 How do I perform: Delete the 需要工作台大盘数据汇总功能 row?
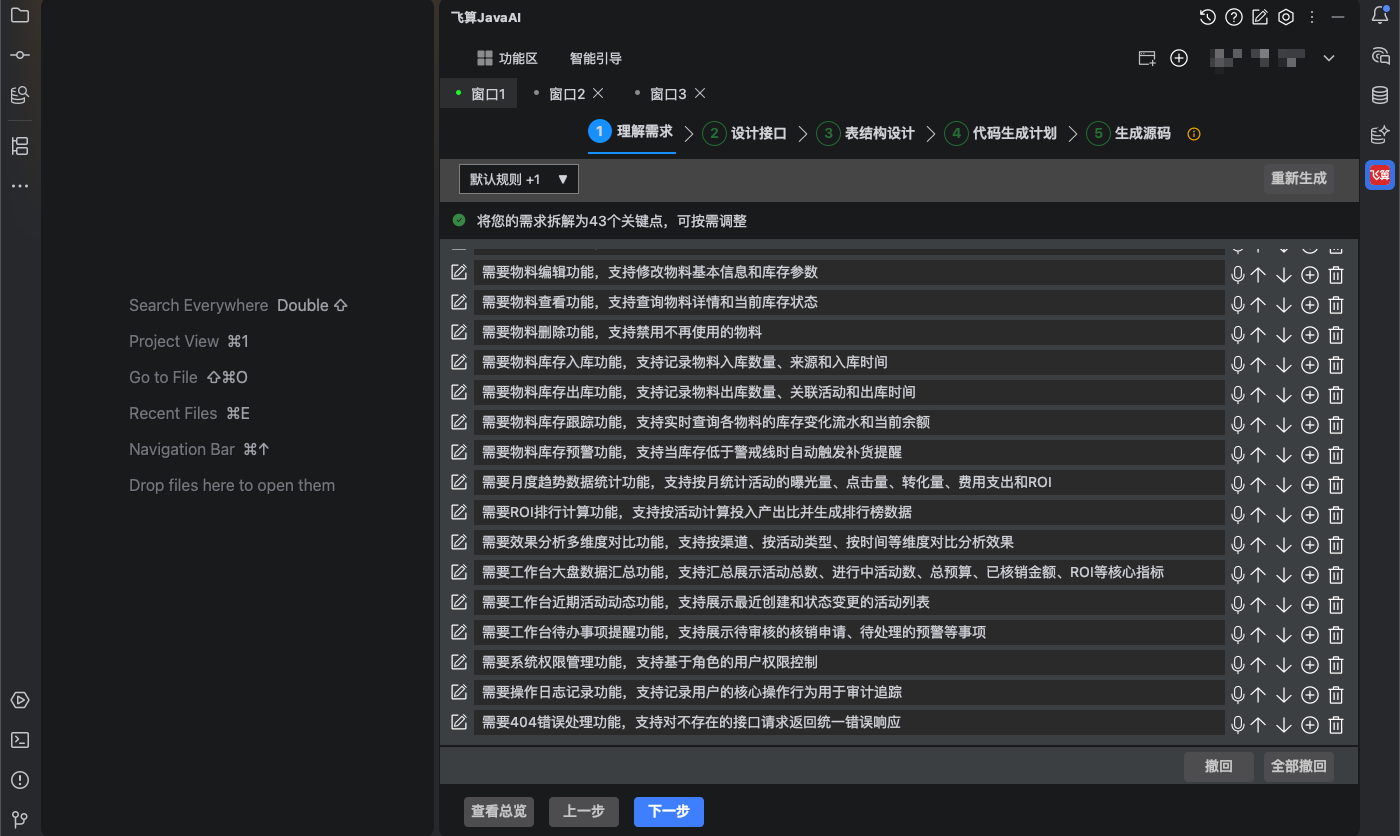point(1336,575)
